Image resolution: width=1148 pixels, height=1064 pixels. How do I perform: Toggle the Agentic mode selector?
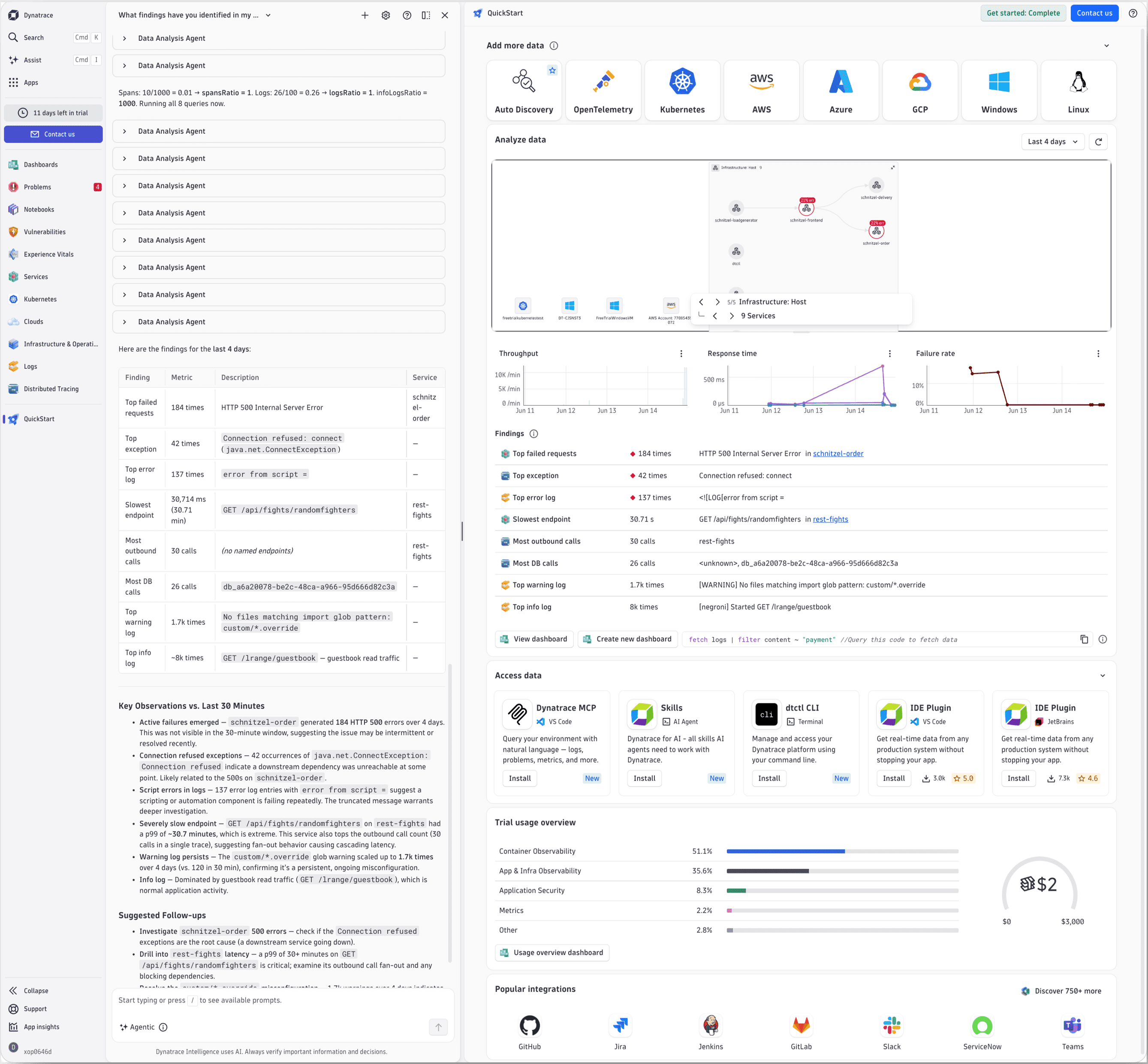(x=138, y=1027)
